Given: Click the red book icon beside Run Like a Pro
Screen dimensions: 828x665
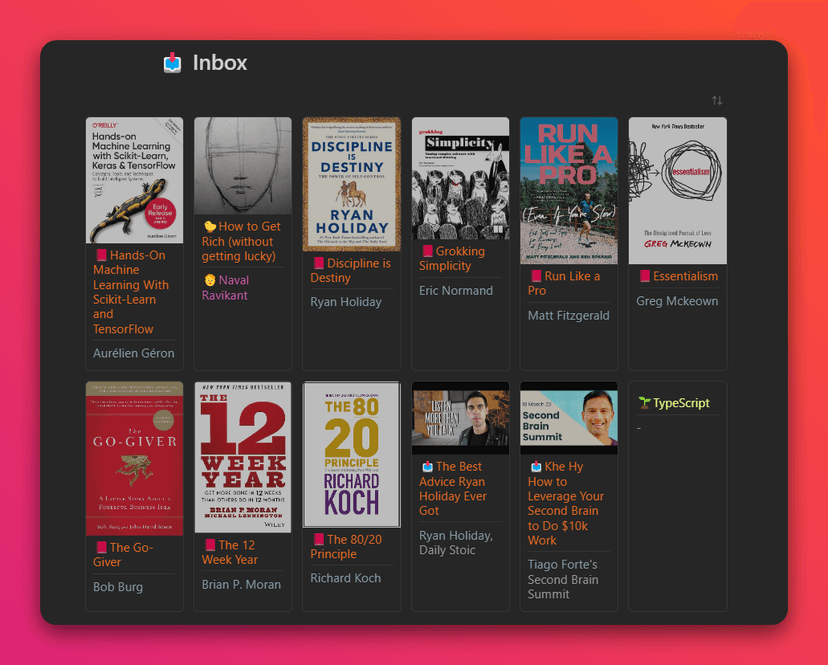Looking at the screenshot, I should point(536,276).
